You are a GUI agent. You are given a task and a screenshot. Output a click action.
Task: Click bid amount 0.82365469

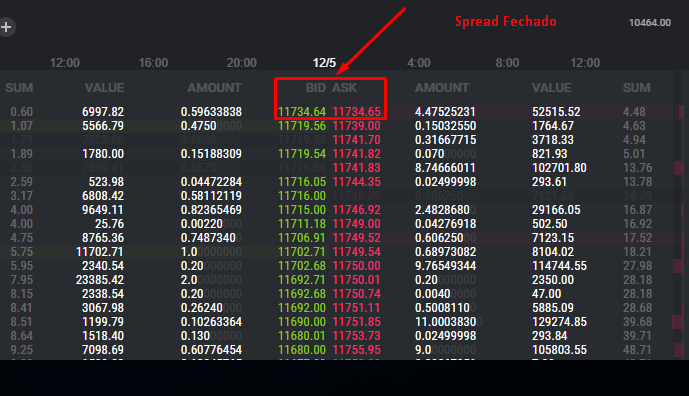point(211,210)
